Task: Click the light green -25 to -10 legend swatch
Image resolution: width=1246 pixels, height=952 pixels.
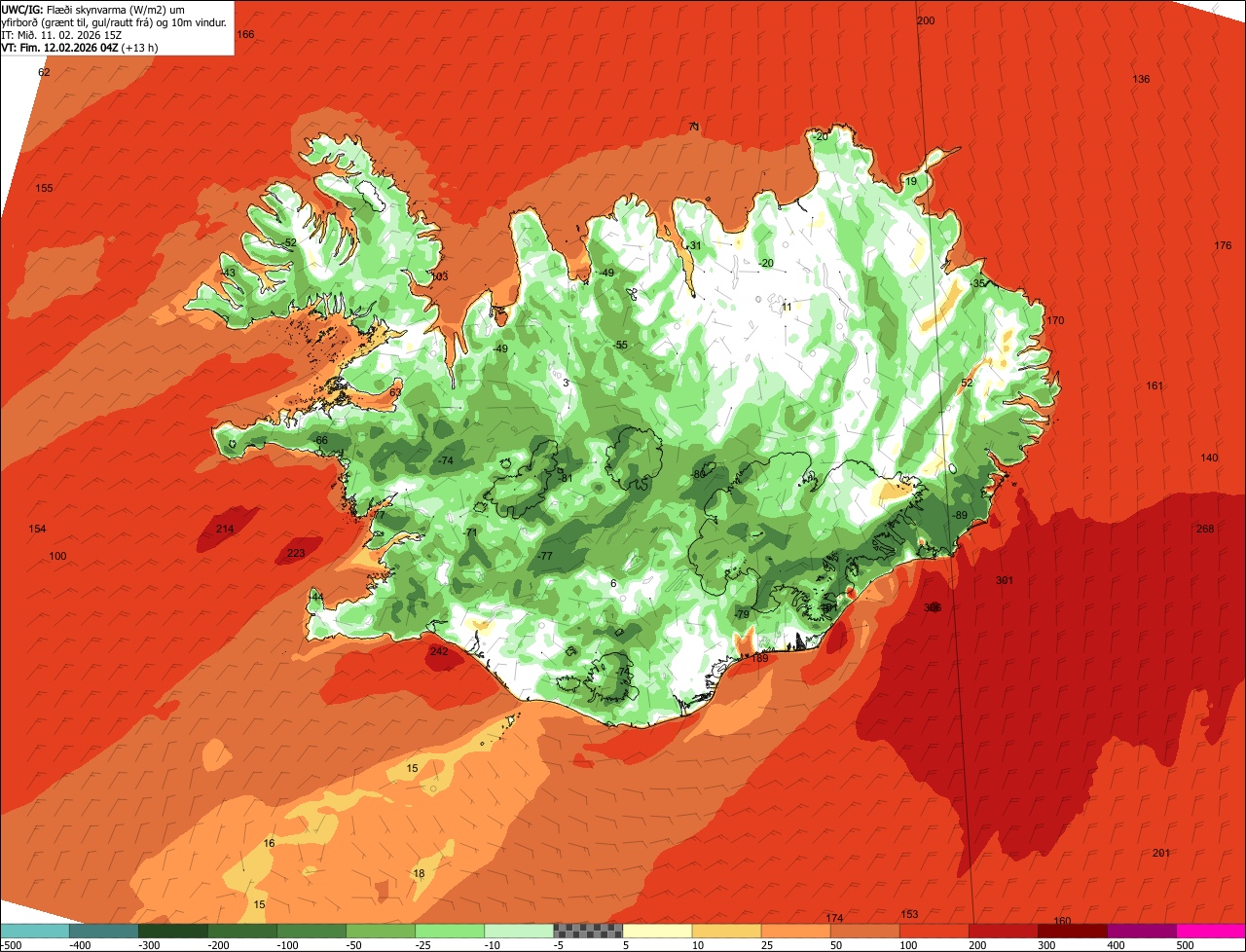Action: pyautogui.click(x=450, y=930)
